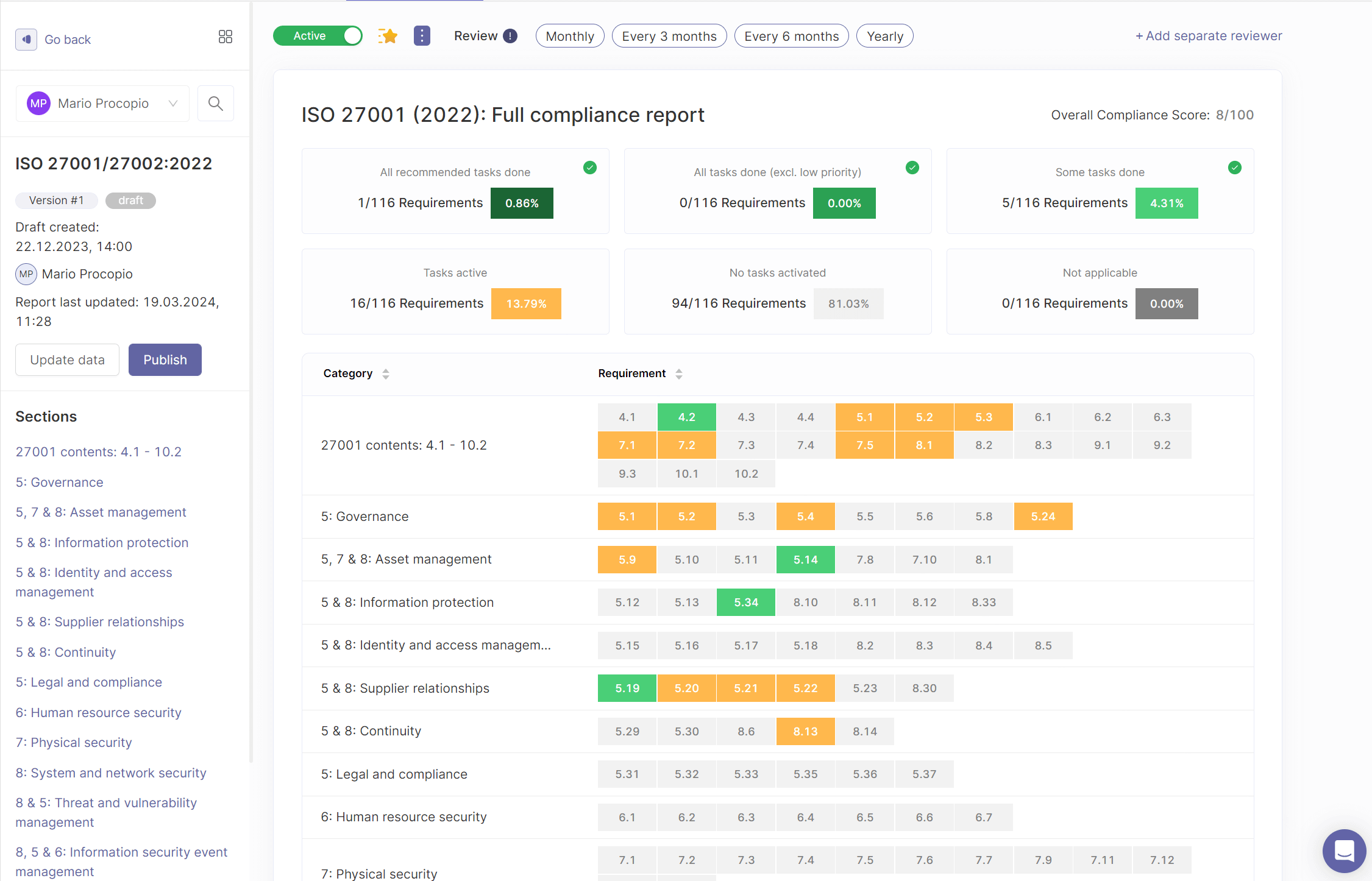Screen dimensions: 1372x881
Task: Open 5 & 8: Continuity in sidebar
Action: click(66, 653)
